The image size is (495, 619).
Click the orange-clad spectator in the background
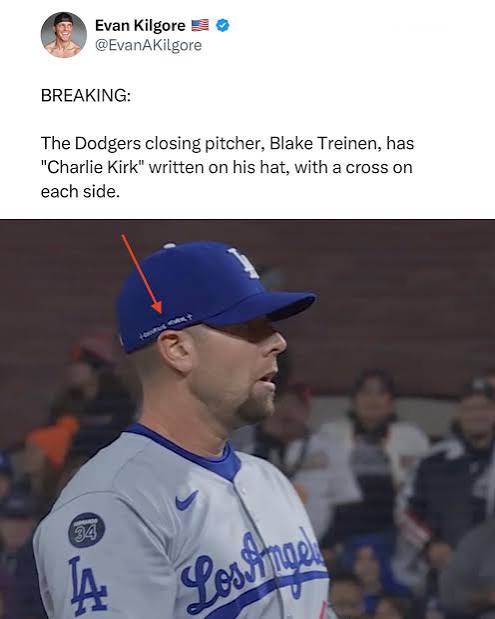(x=52, y=438)
